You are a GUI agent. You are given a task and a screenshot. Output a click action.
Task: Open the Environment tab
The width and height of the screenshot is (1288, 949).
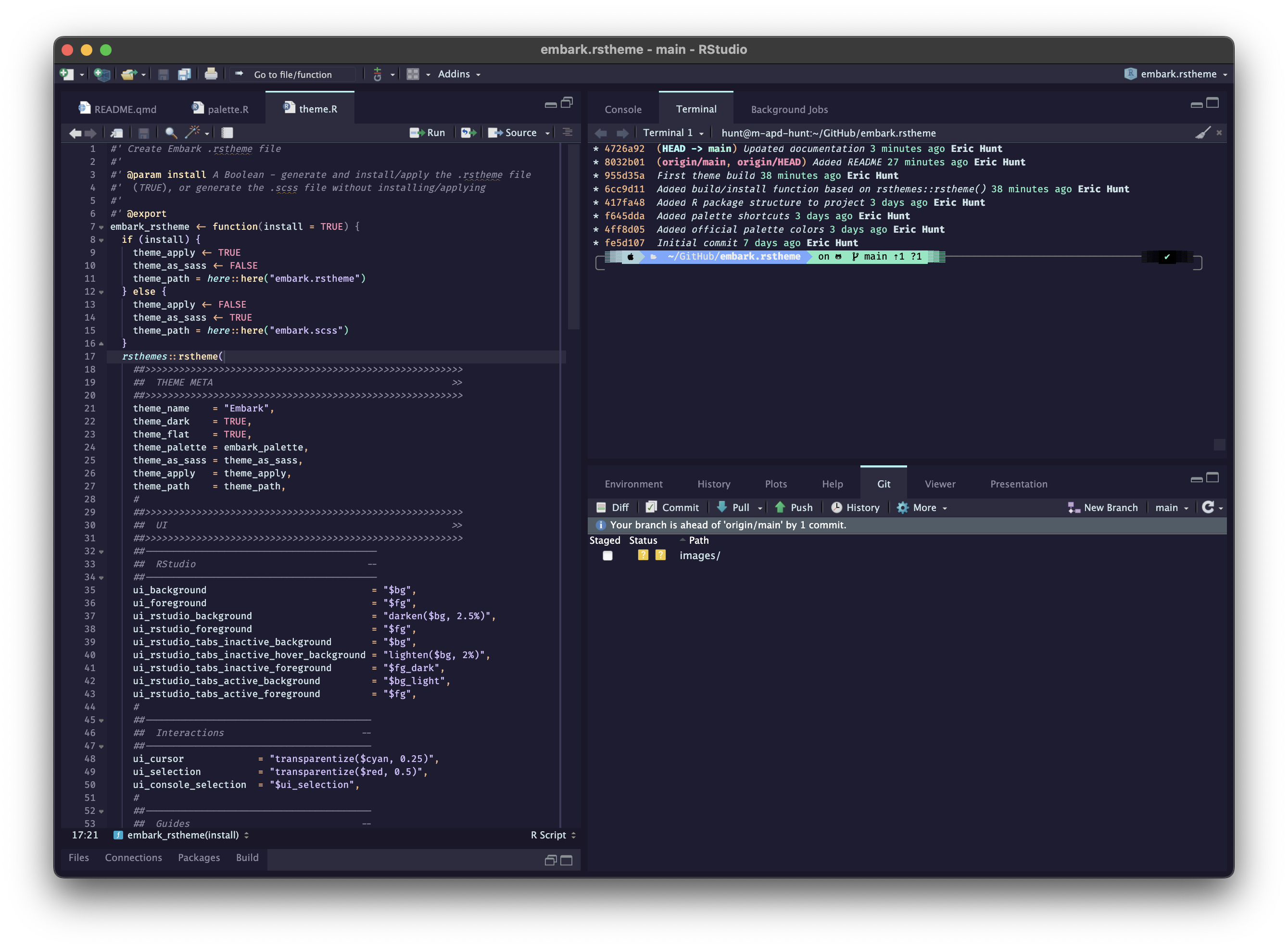pyautogui.click(x=633, y=484)
